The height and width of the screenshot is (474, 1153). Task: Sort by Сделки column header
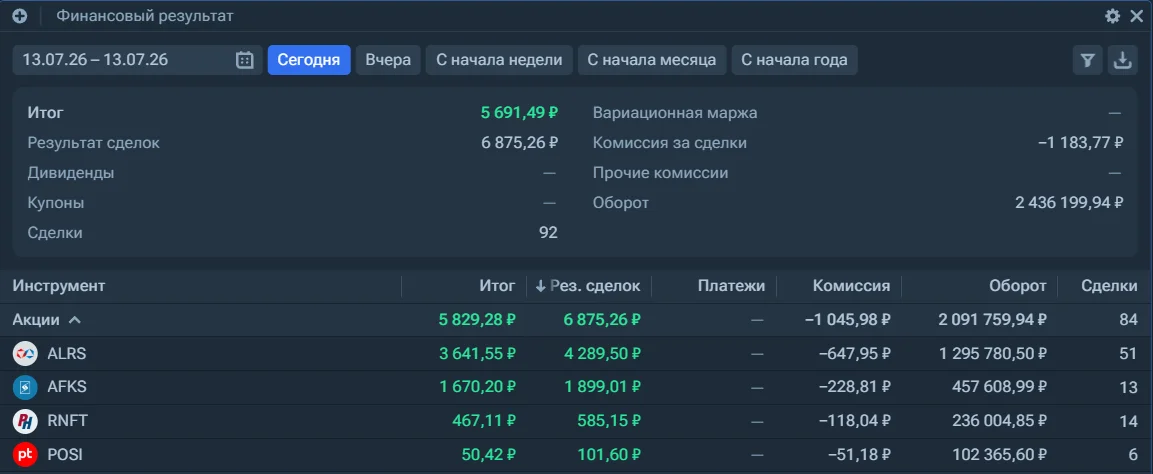point(1110,286)
